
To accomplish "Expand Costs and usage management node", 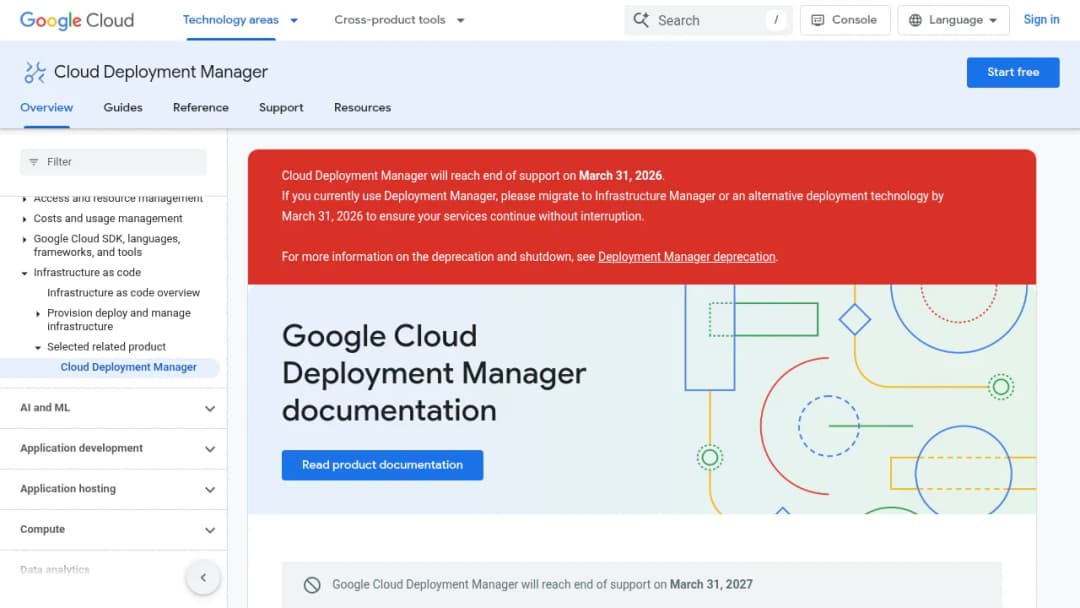I will click(x=24, y=219).
